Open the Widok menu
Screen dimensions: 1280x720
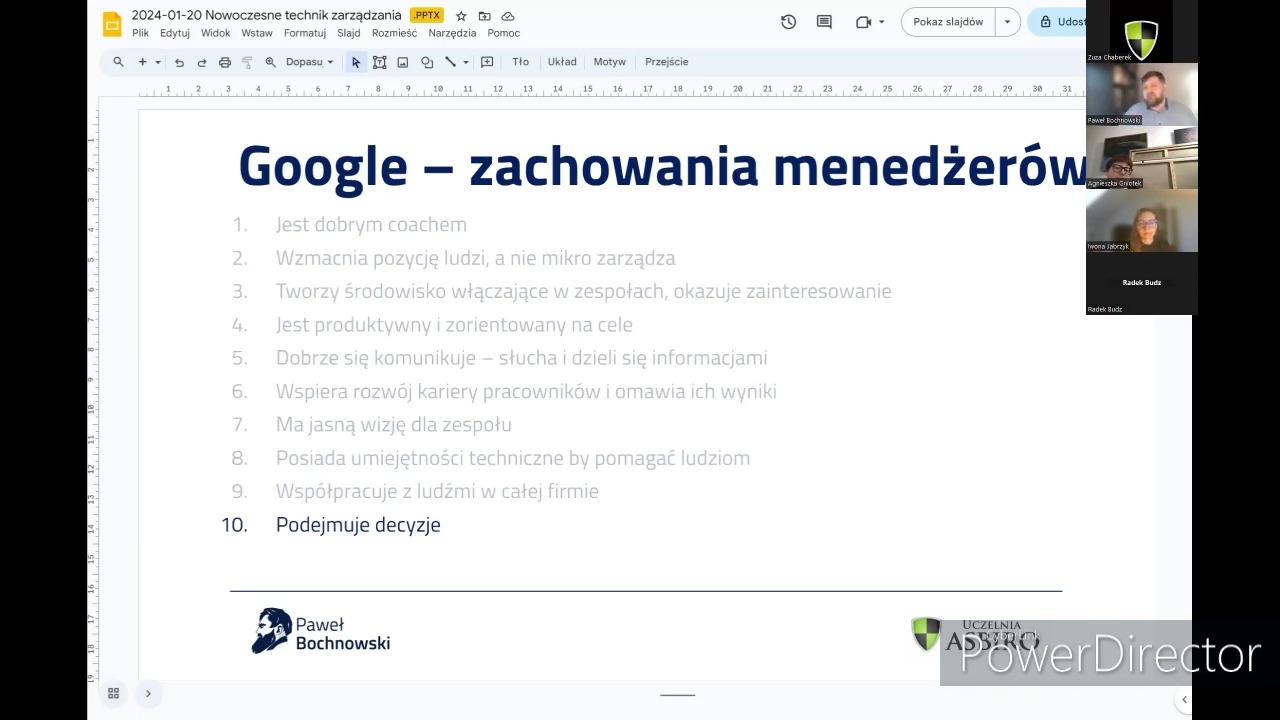coord(216,33)
